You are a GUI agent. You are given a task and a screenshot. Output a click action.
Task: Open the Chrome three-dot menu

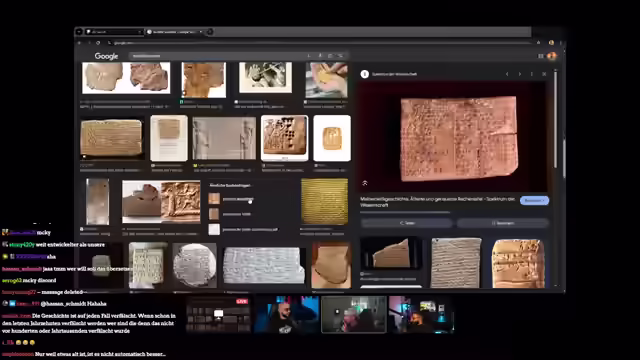(561, 42)
